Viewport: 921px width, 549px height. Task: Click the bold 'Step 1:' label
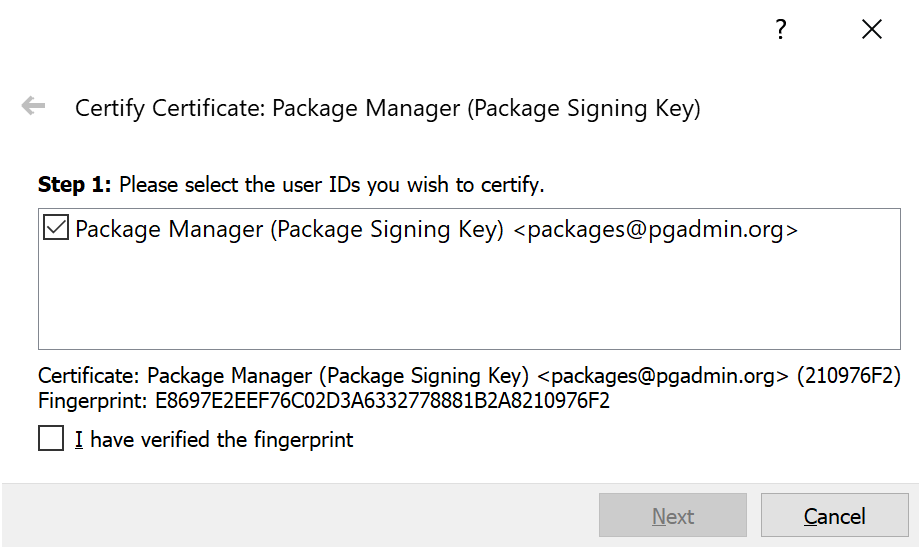click(x=76, y=185)
